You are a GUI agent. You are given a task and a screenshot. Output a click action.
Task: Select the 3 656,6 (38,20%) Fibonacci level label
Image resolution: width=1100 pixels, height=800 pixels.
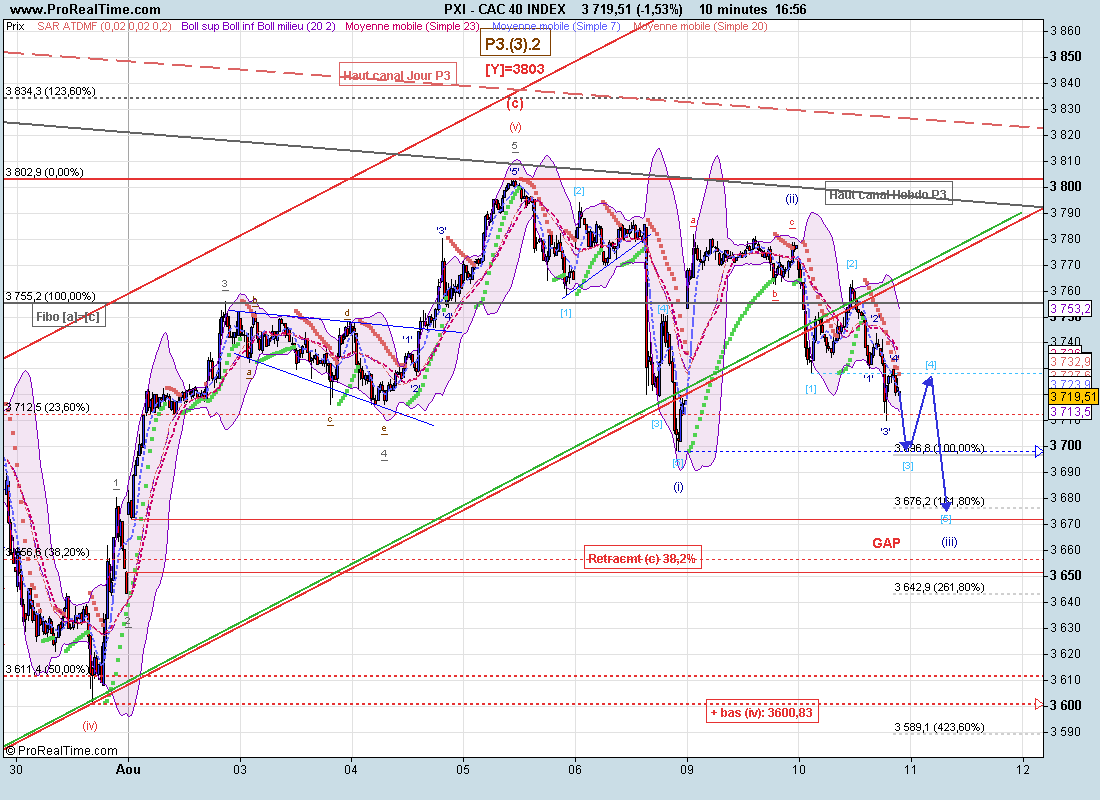click(47, 552)
